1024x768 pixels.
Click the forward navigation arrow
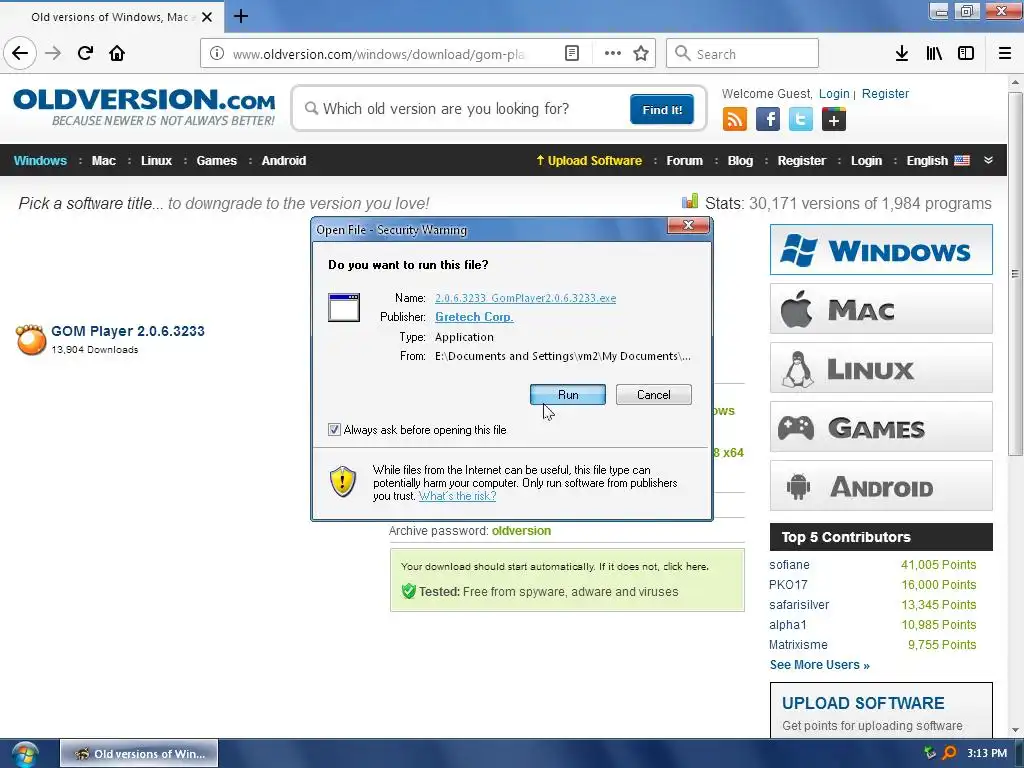pos(53,53)
